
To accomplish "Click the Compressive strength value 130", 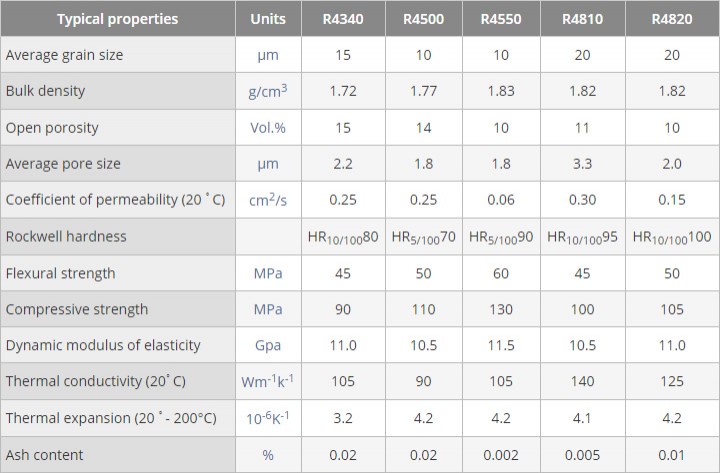I will (501, 310).
